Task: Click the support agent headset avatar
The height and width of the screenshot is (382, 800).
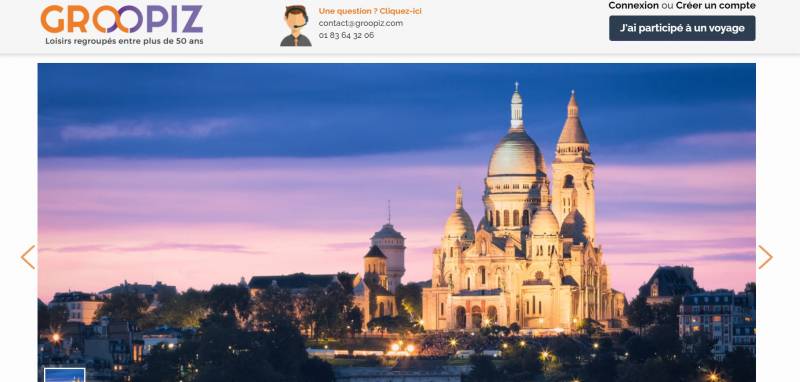Action: tap(296, 26)
